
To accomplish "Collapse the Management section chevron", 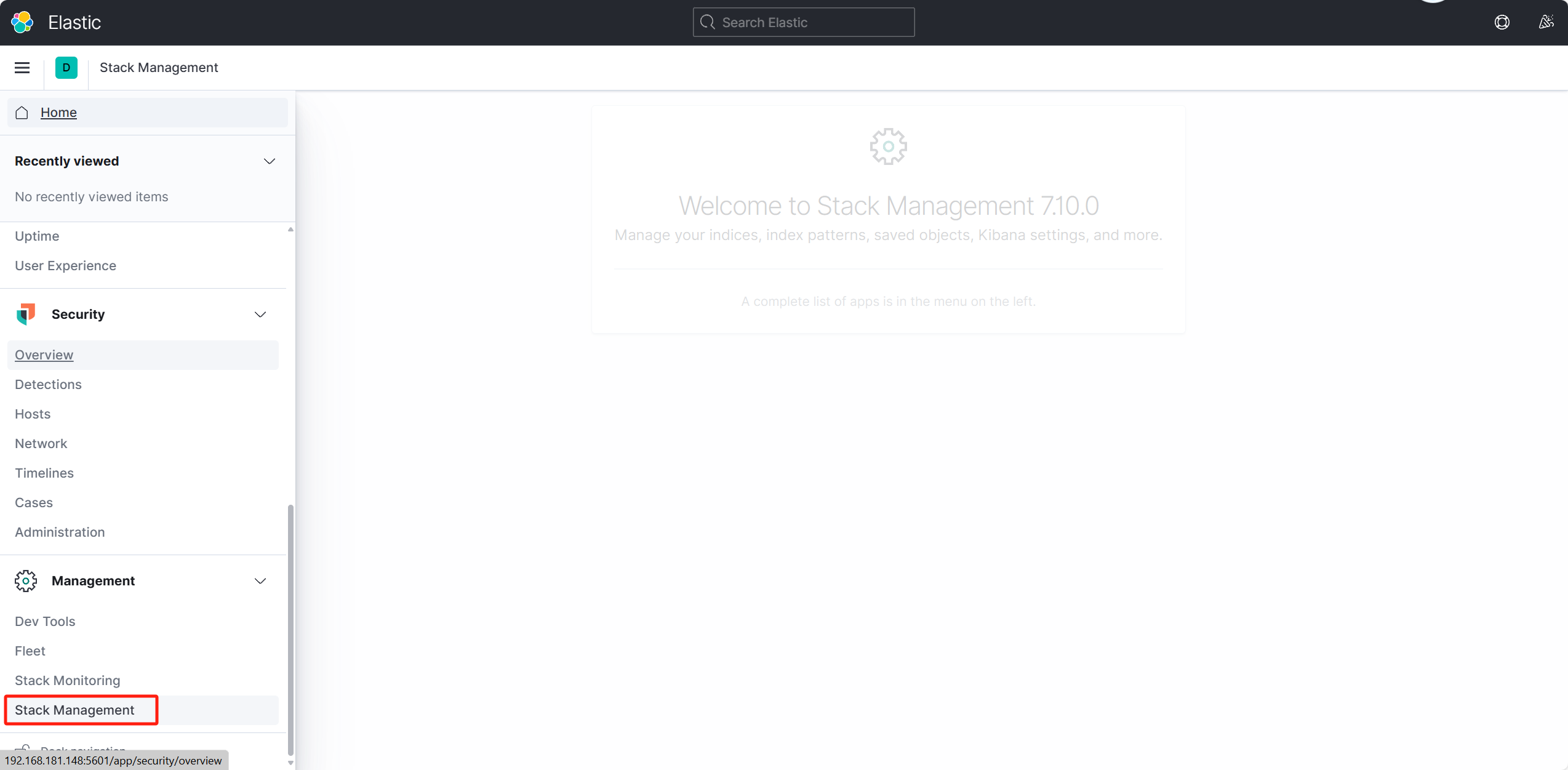I will tap(260, 581).
